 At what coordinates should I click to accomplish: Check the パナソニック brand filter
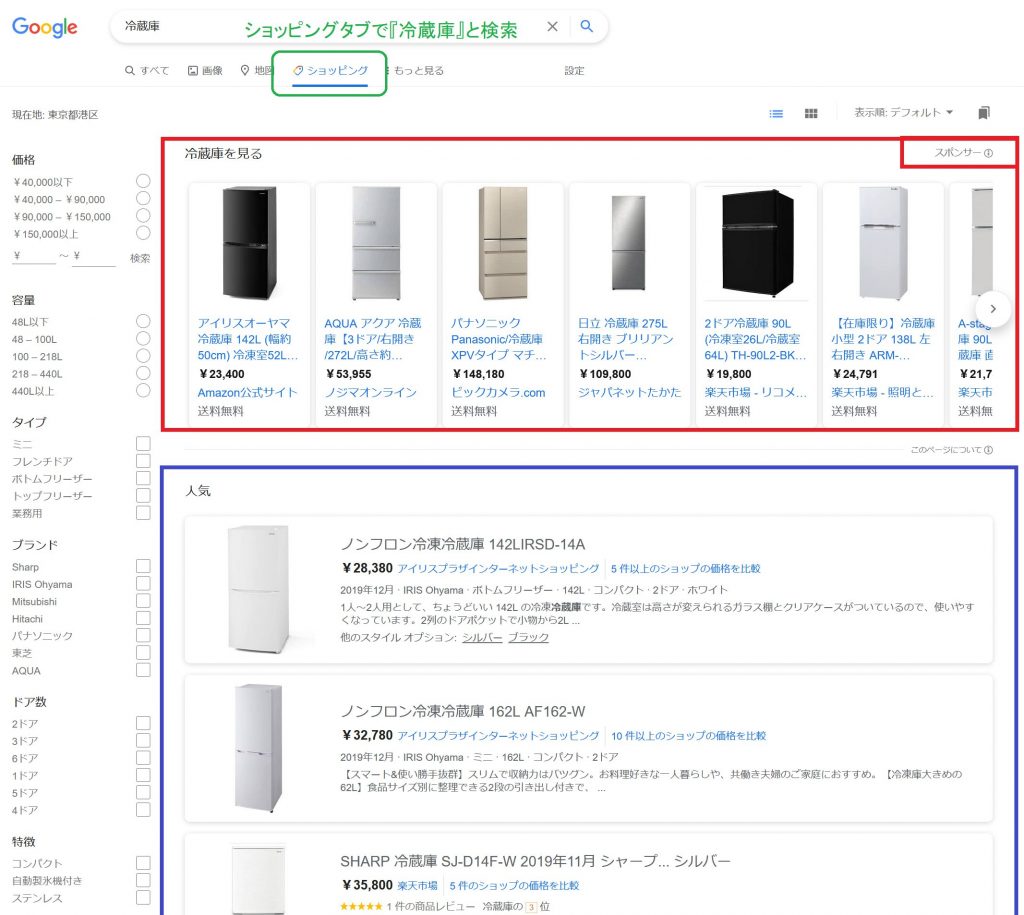point(143,635)
